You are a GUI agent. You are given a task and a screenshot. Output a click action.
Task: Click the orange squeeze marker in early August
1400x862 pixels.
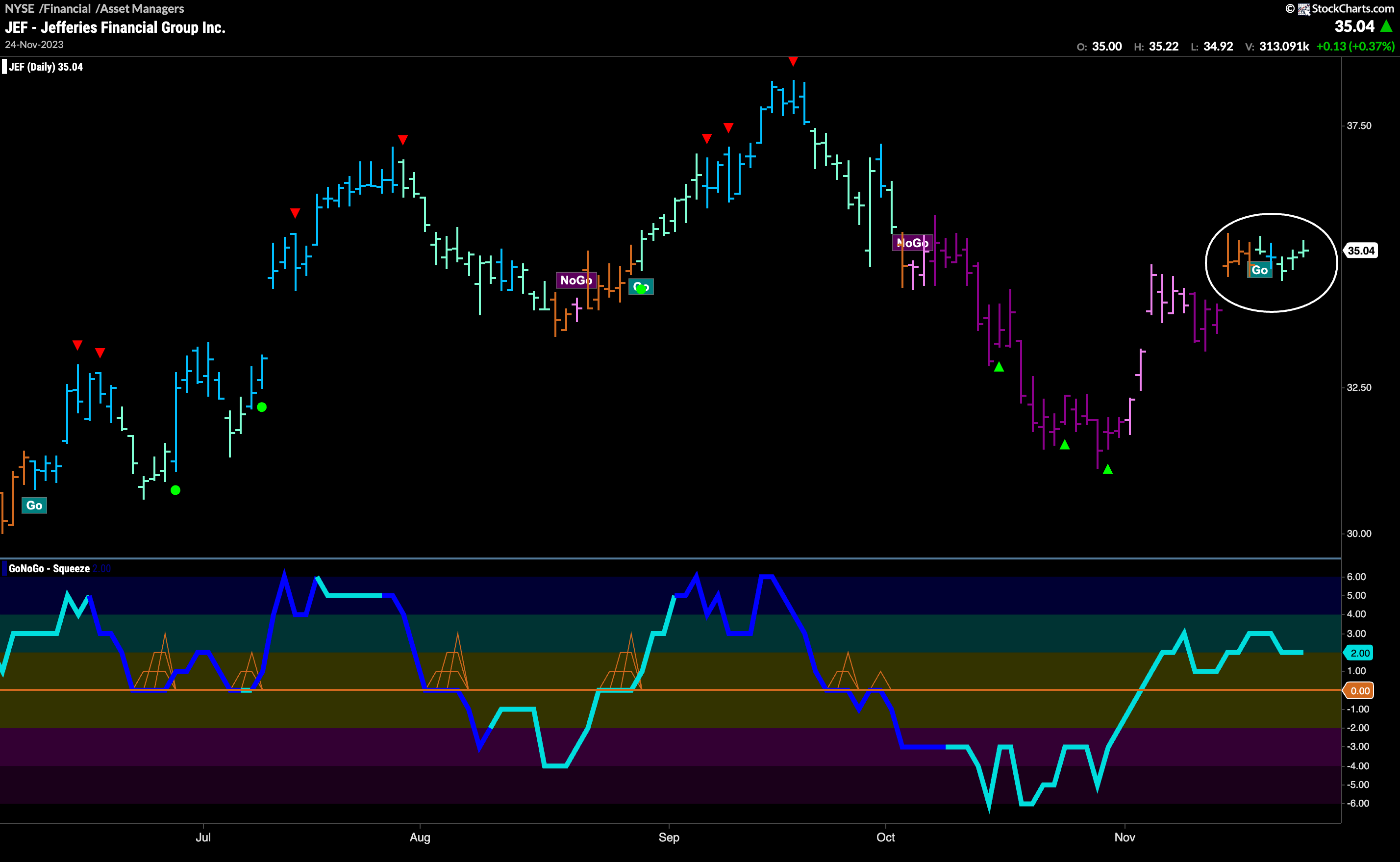point(448,661)
